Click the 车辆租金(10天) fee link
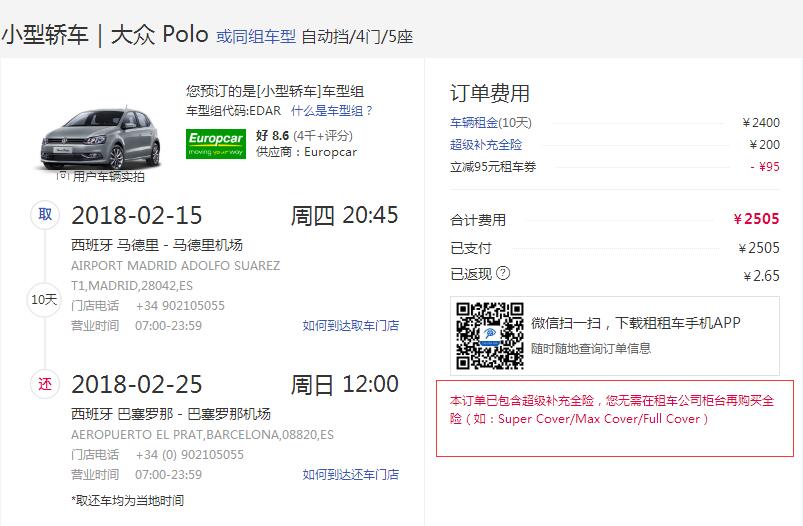 click(491, 123)
